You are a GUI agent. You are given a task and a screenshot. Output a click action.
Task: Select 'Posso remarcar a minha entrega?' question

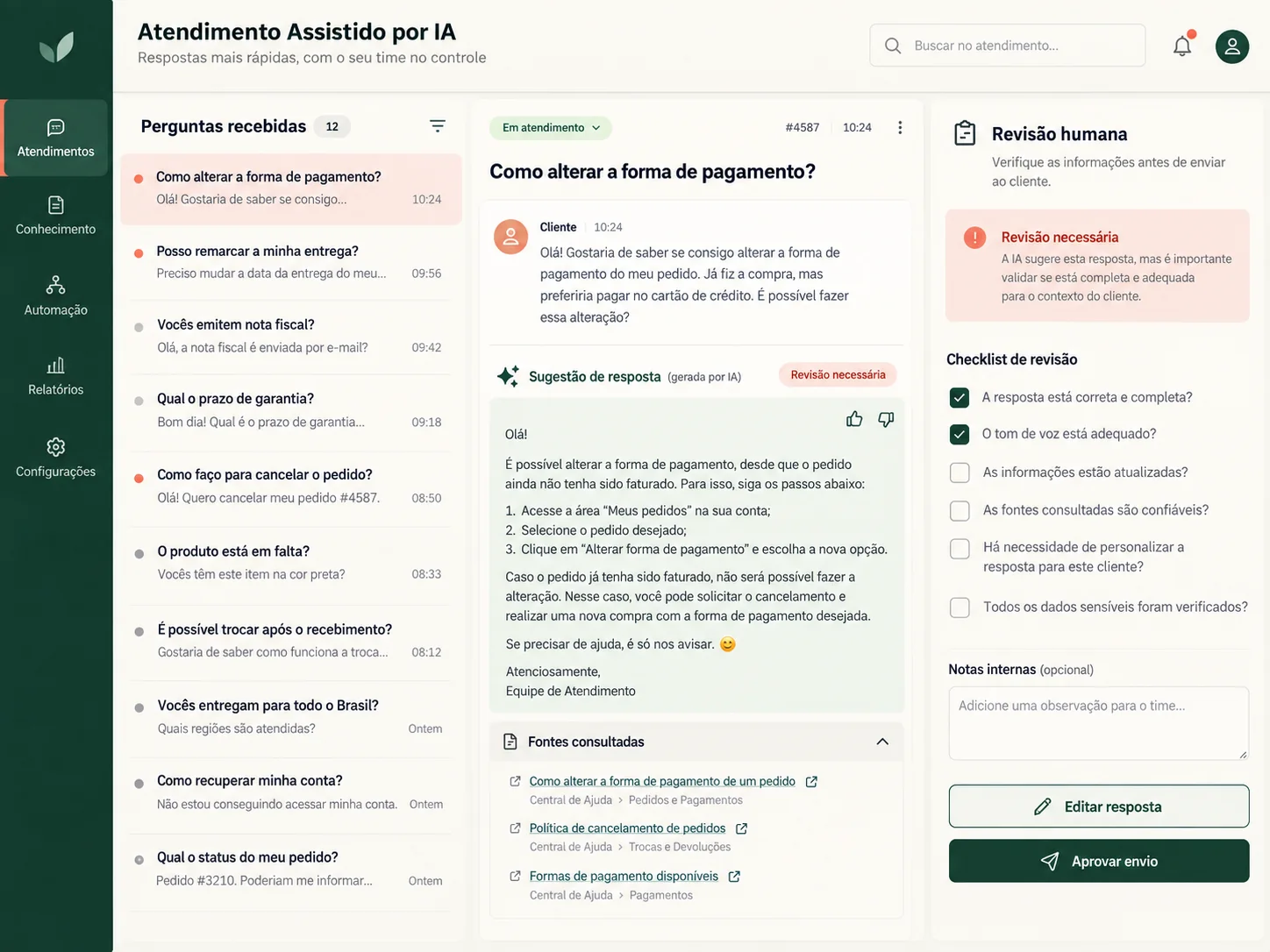point(291,262)
